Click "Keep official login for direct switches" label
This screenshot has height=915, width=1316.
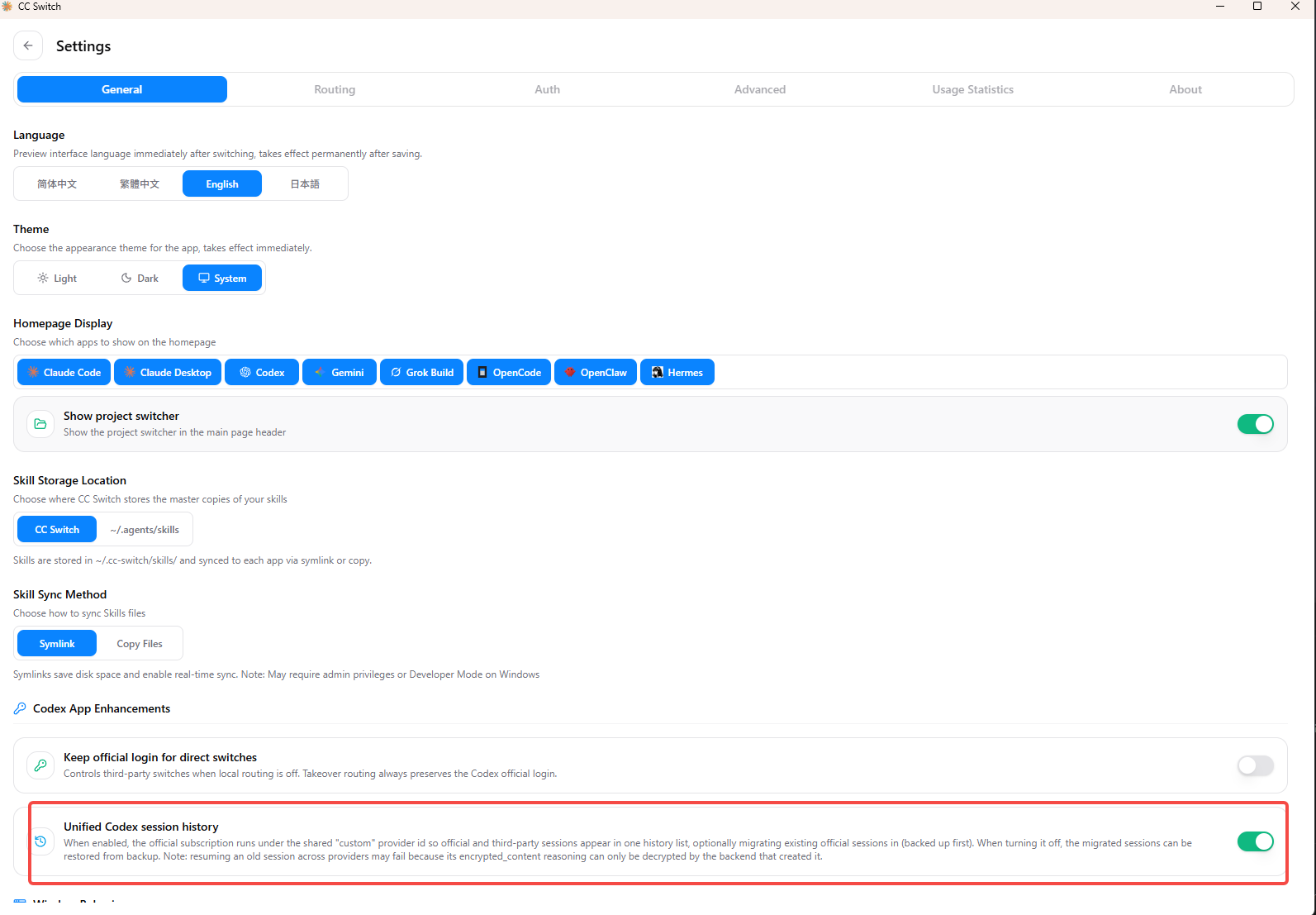point(160,757)
